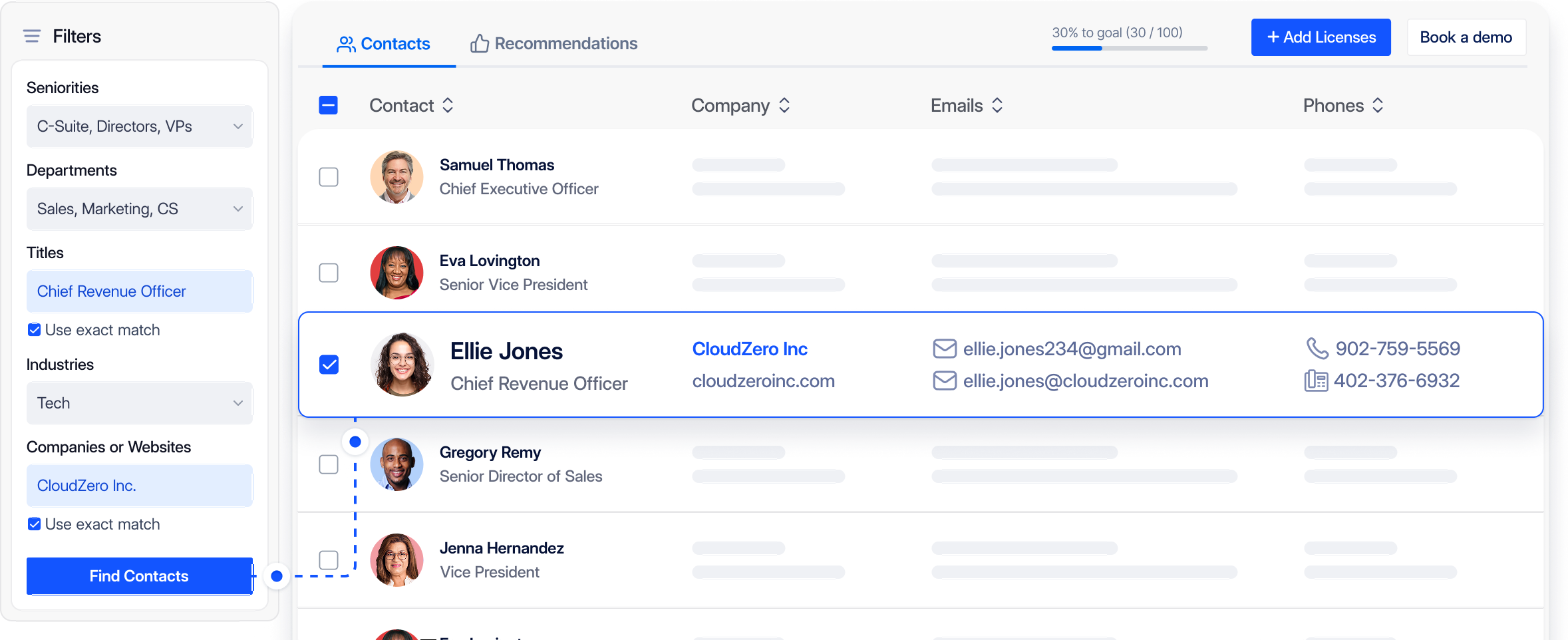Click the Add Licenses button

point(1321,37)
